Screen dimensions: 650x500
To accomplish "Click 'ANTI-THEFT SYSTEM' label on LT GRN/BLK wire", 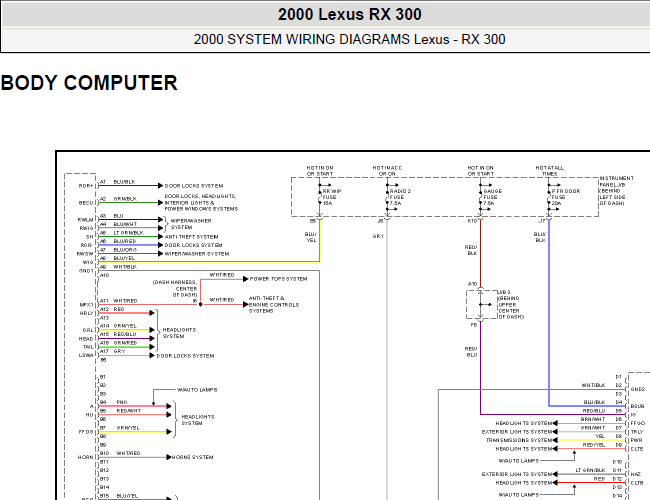I will (191, 237).
